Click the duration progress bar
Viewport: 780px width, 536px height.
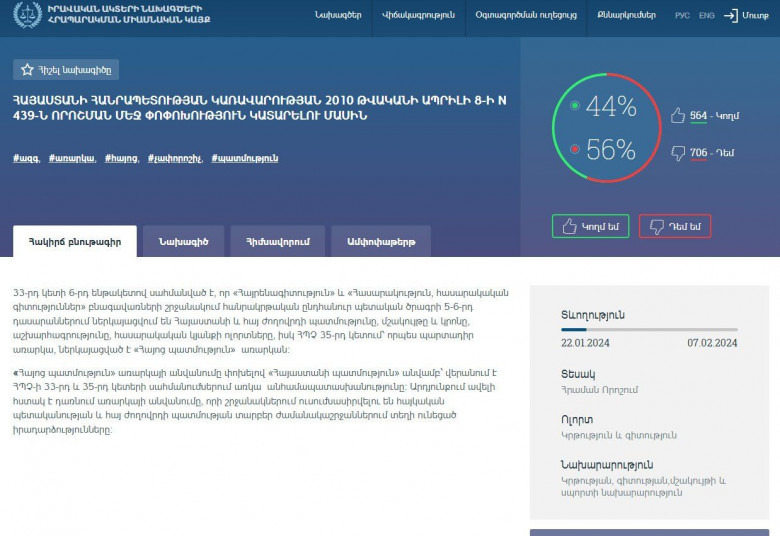click(649, 328)
